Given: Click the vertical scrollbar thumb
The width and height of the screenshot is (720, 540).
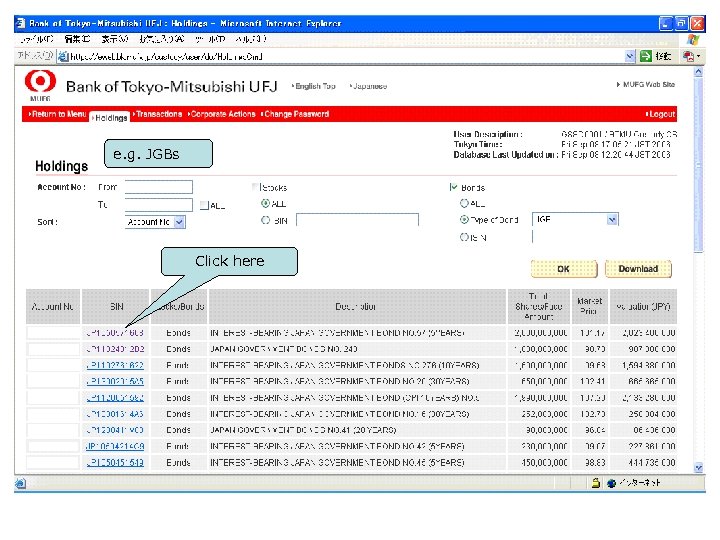Looking at the screenshot, I should coord(698,165).
